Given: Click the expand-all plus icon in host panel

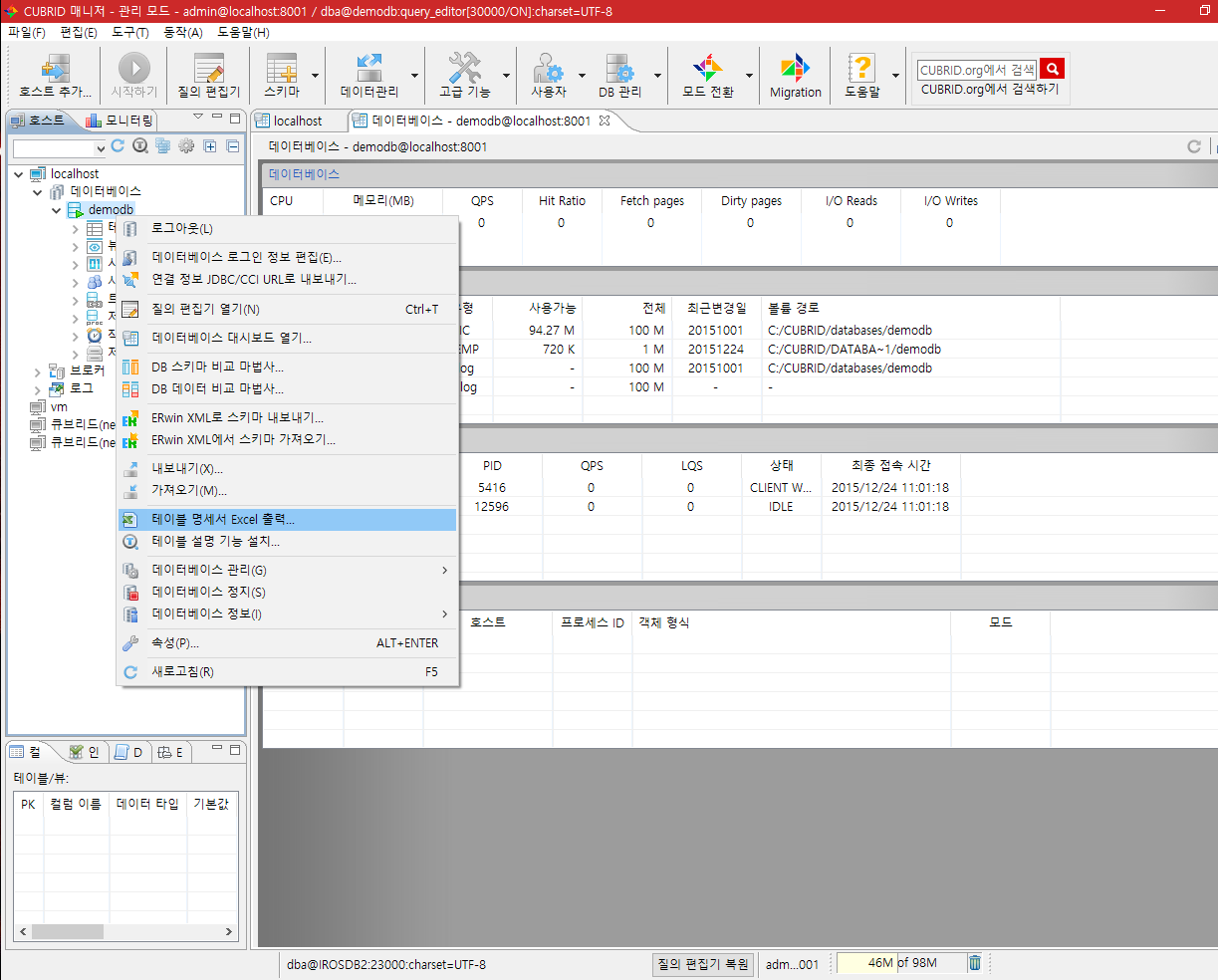Looking at the screenshot, I should pyautogui.click(x=210, y=146).
